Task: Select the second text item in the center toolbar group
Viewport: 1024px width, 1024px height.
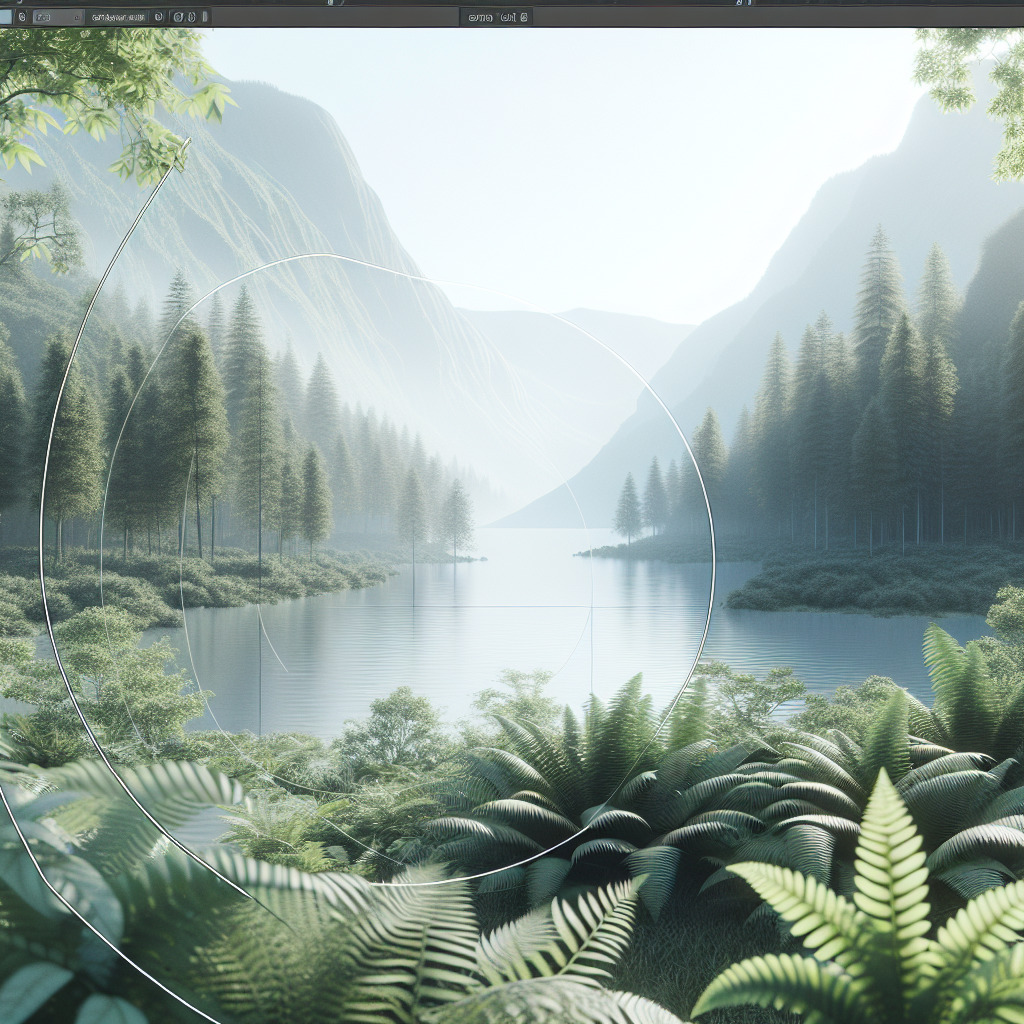Action: (x=506, y=17)
